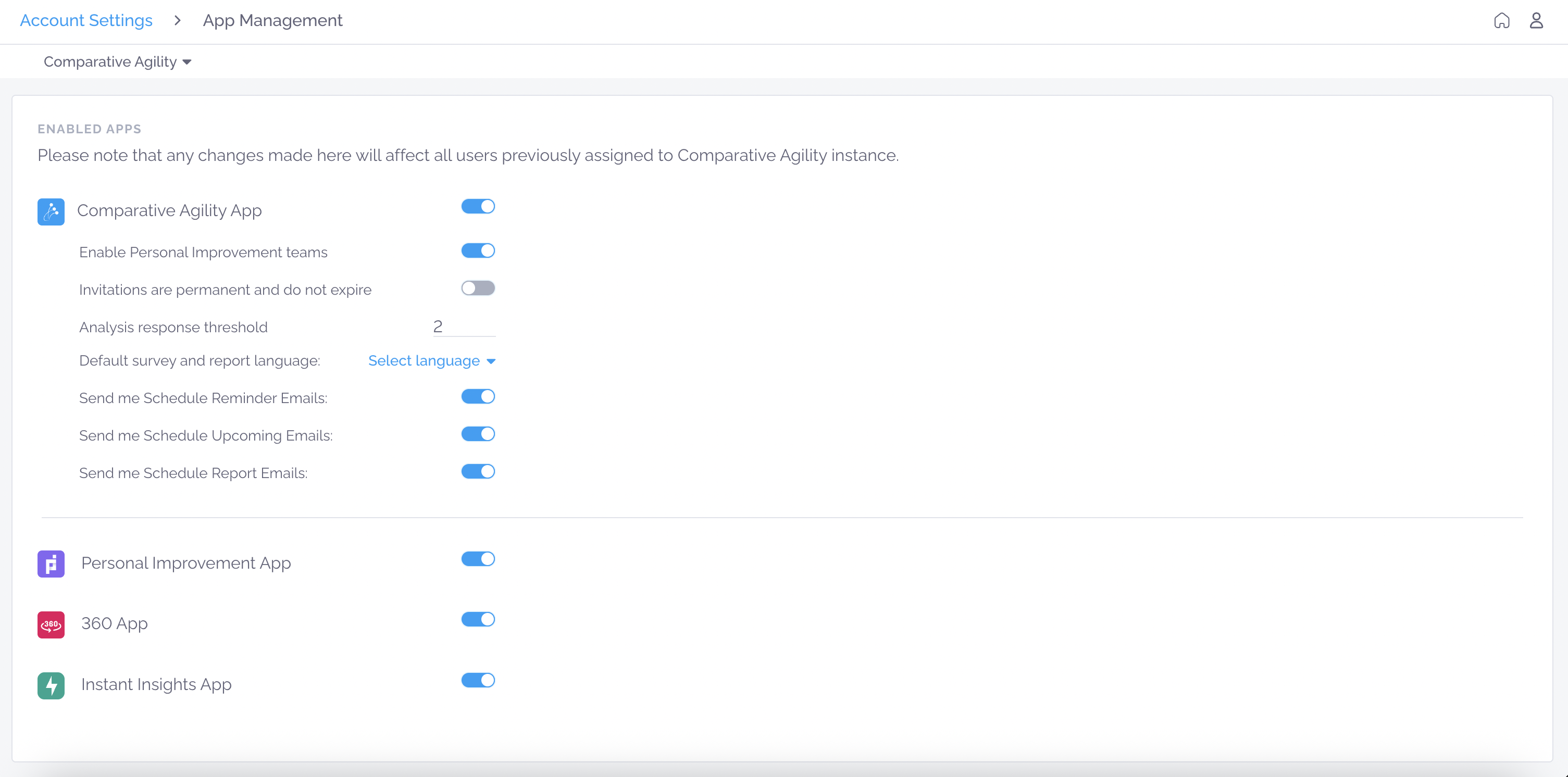Click the Comparative Agility App icon
This screenshot has height=777, width=1568.
click(51, 212)
